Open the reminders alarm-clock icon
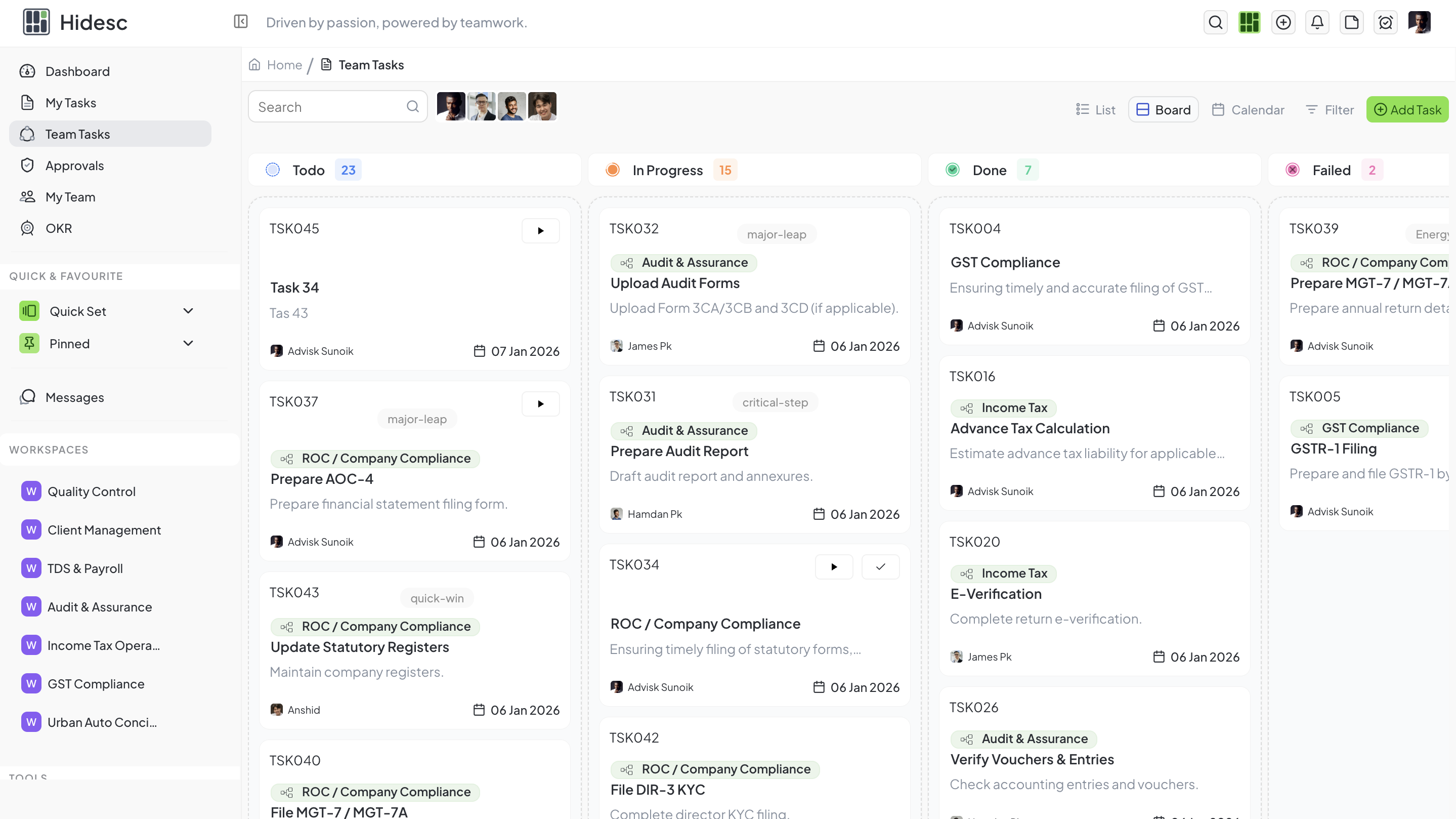Image resolution: width=1456 pixels, height=819 pixels. tap(1386, 22)
